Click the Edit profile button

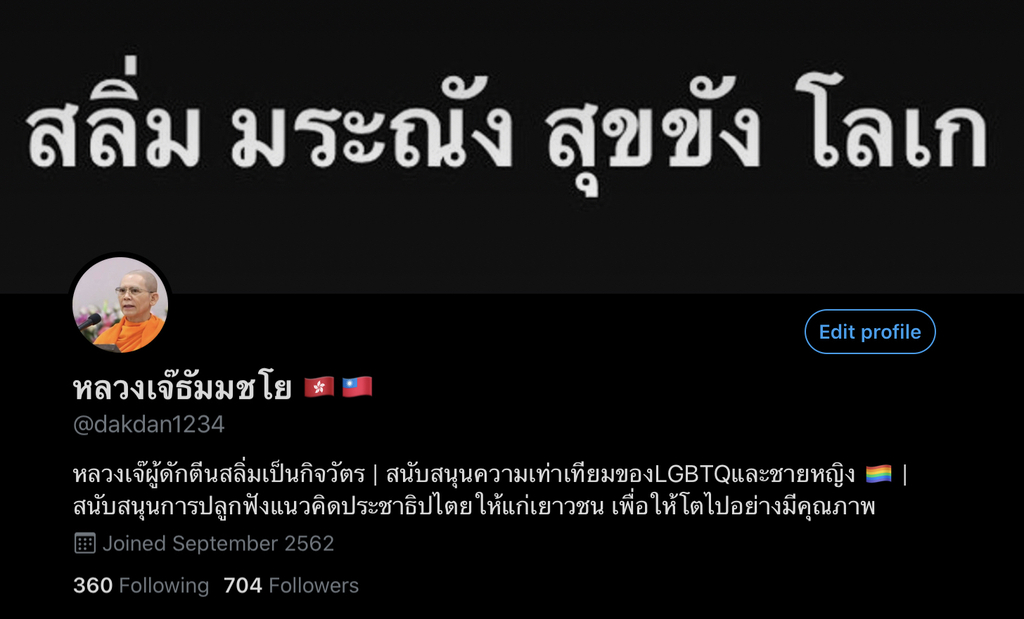tap(870, 332)
